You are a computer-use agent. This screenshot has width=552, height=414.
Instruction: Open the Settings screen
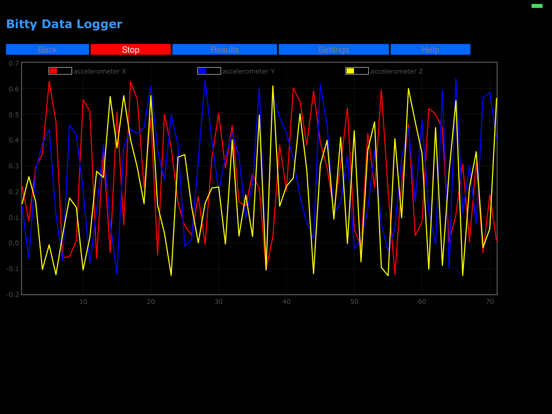(x=334, y=50)
